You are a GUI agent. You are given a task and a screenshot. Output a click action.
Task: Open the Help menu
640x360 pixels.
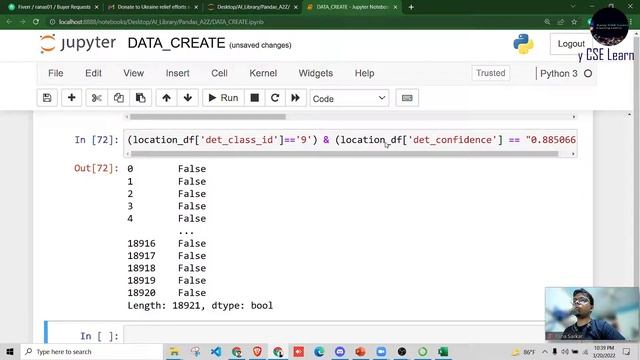click(x=364, y=73)
